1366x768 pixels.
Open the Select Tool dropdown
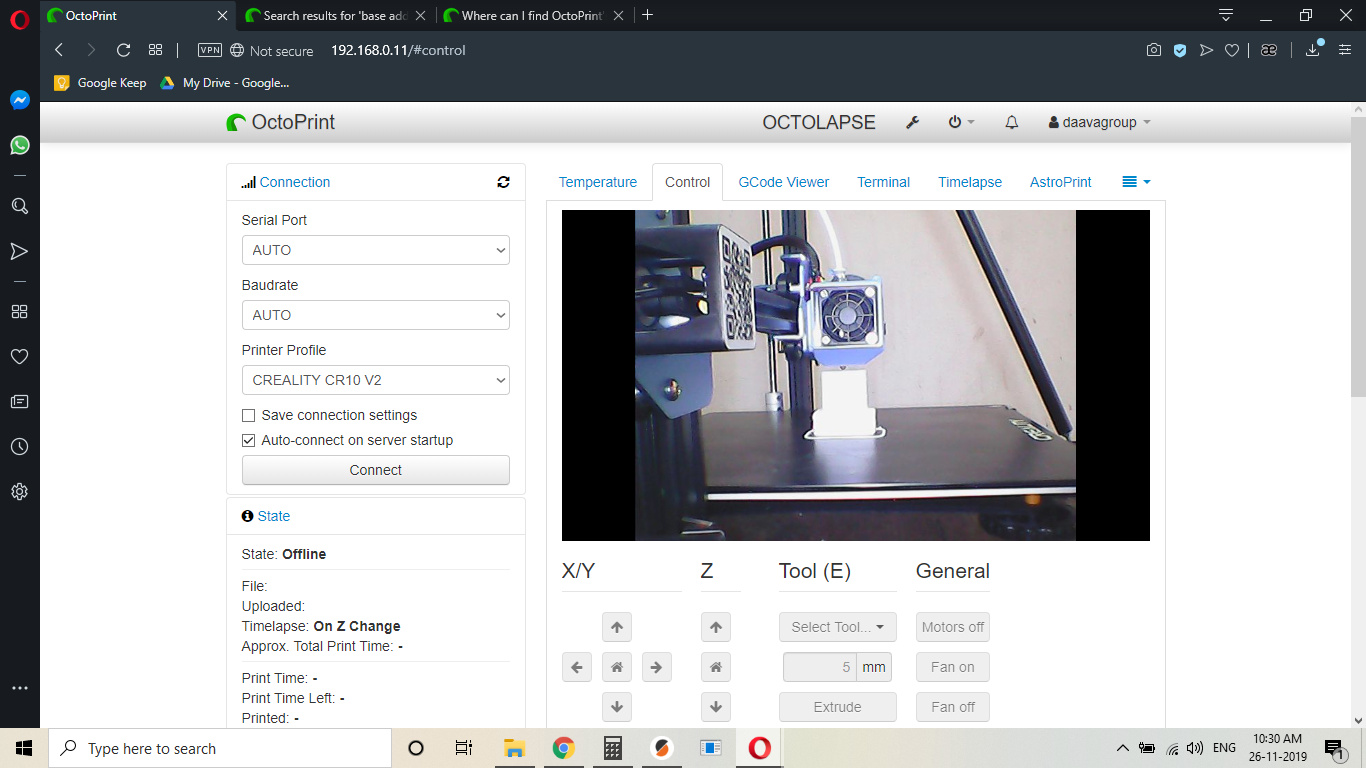[x=837, y=627]
